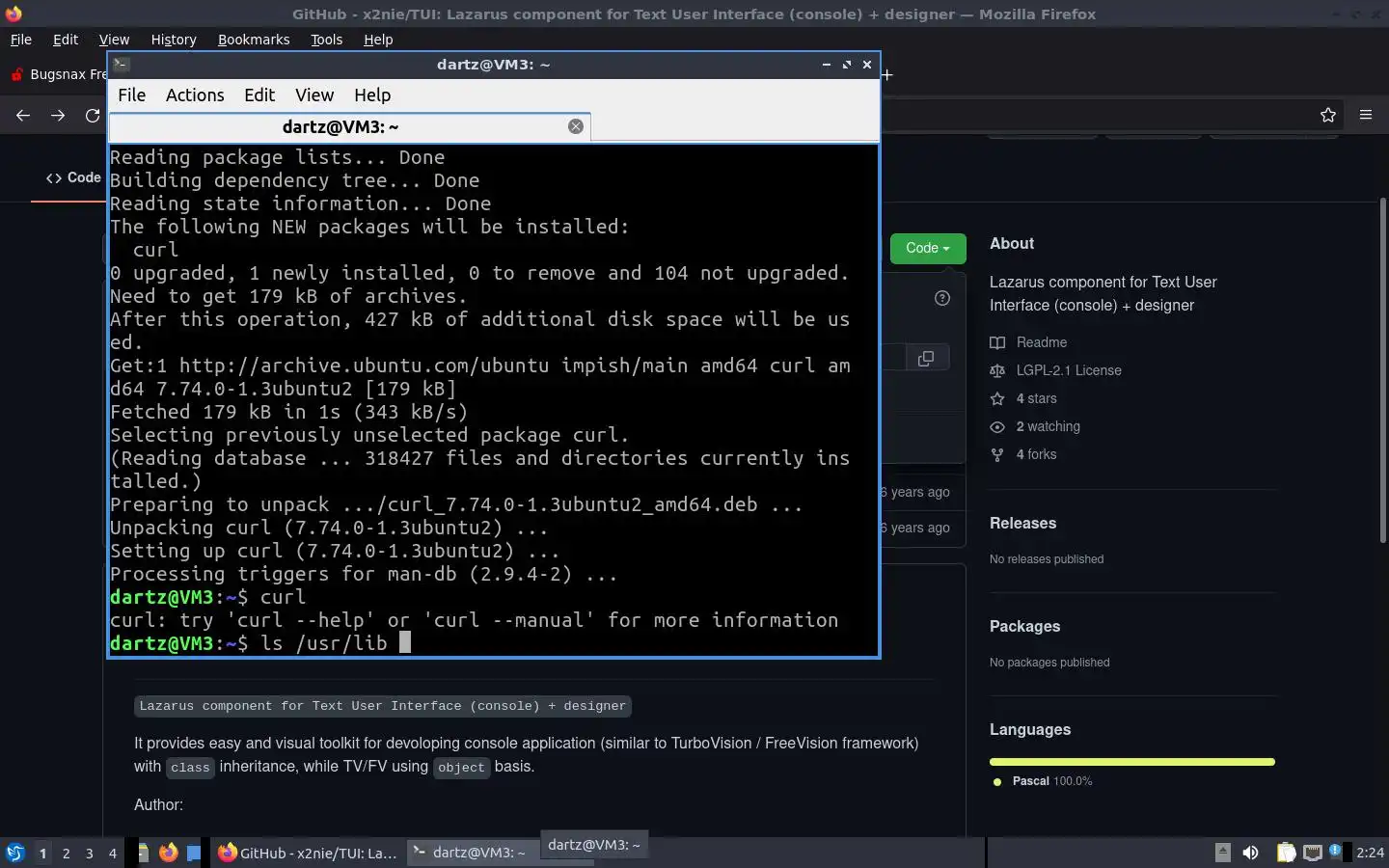This screenshot has width=1389, height=868.
Task: Click the terminal window title icon
Action: [x=122, y=65]
